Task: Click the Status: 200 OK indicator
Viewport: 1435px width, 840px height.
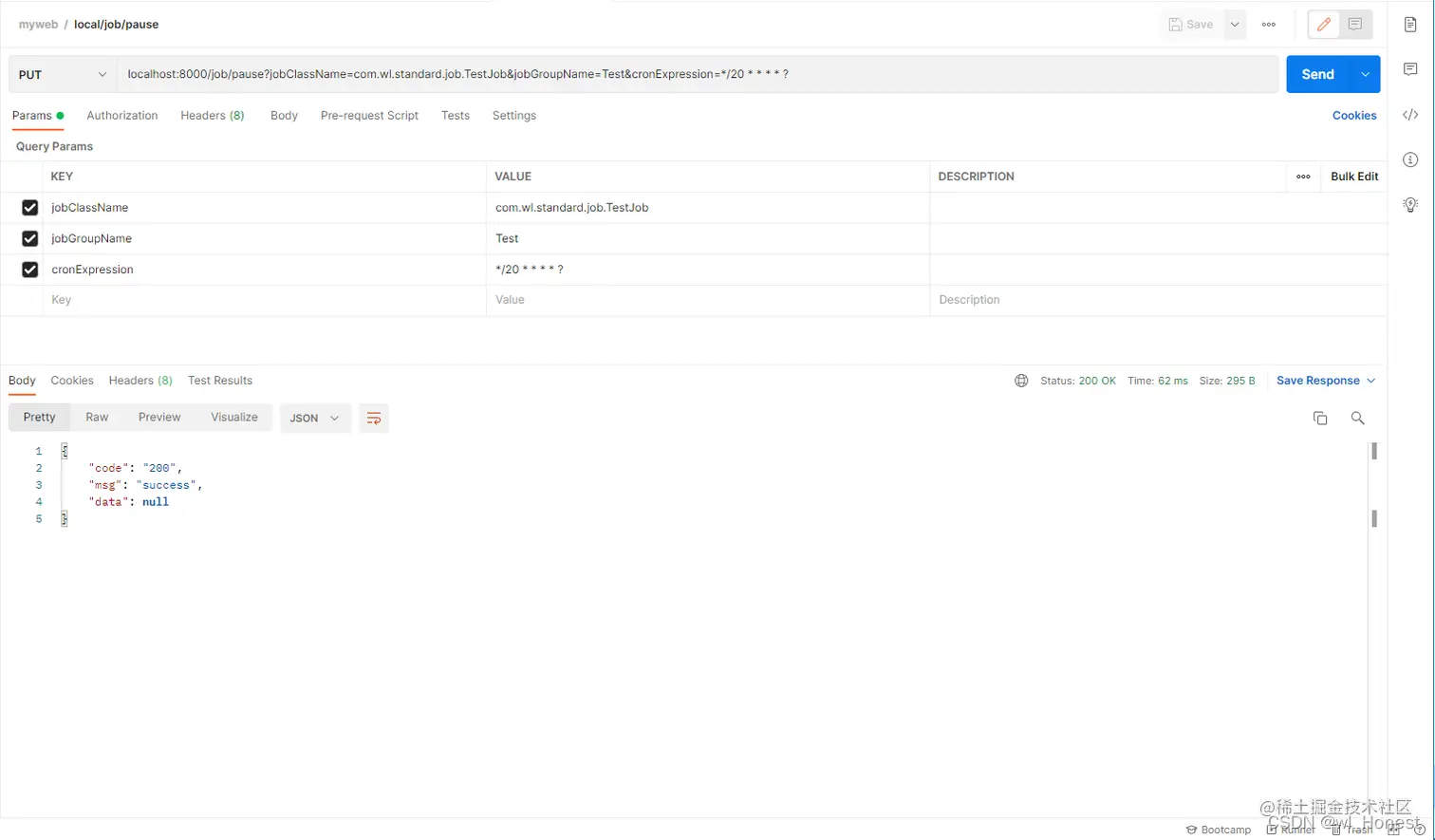Action: [x=1078, y=381]
